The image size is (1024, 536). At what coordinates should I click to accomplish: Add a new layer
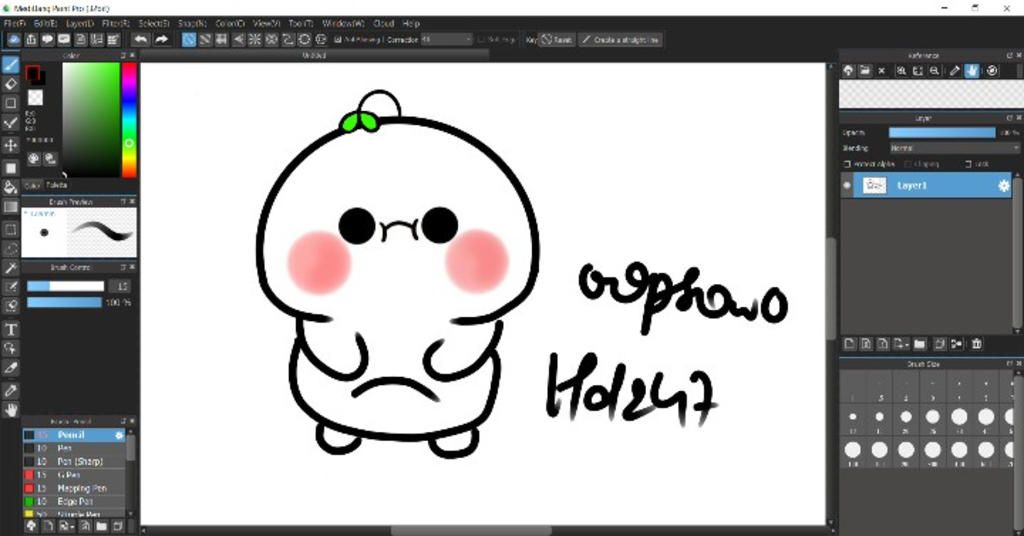click(x=850, y=344)
